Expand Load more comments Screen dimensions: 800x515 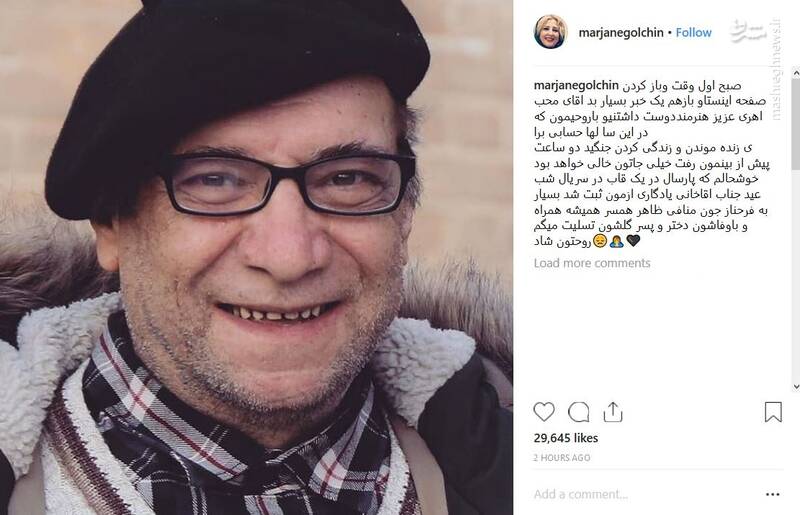592,263
